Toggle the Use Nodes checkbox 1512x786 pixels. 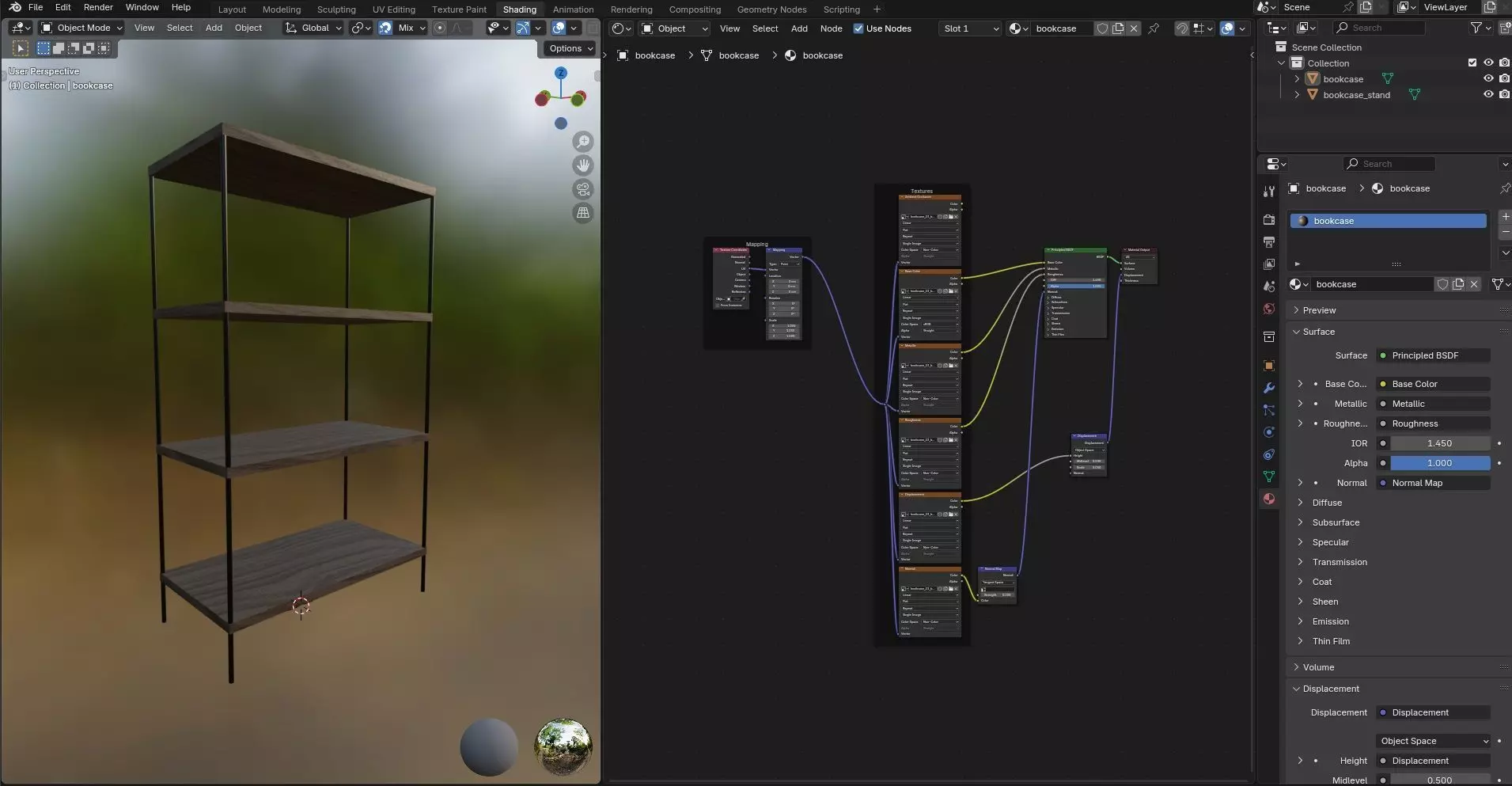click(858, 28)
